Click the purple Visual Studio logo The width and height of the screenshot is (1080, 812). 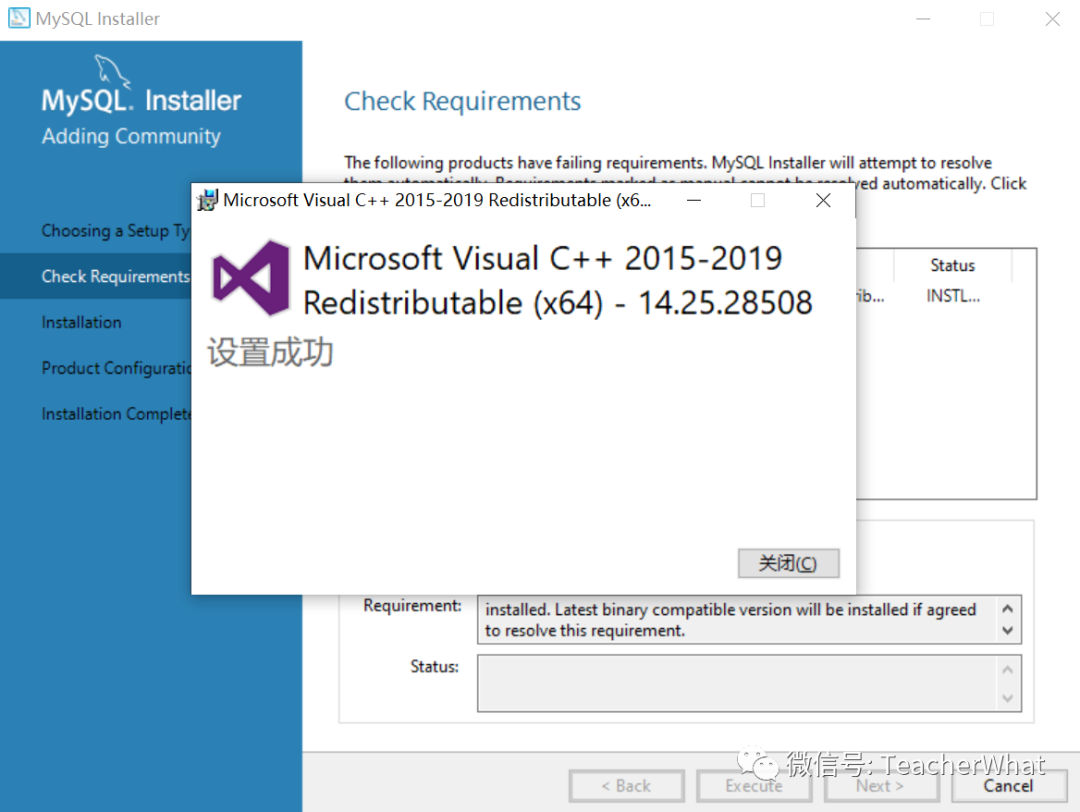251,278
